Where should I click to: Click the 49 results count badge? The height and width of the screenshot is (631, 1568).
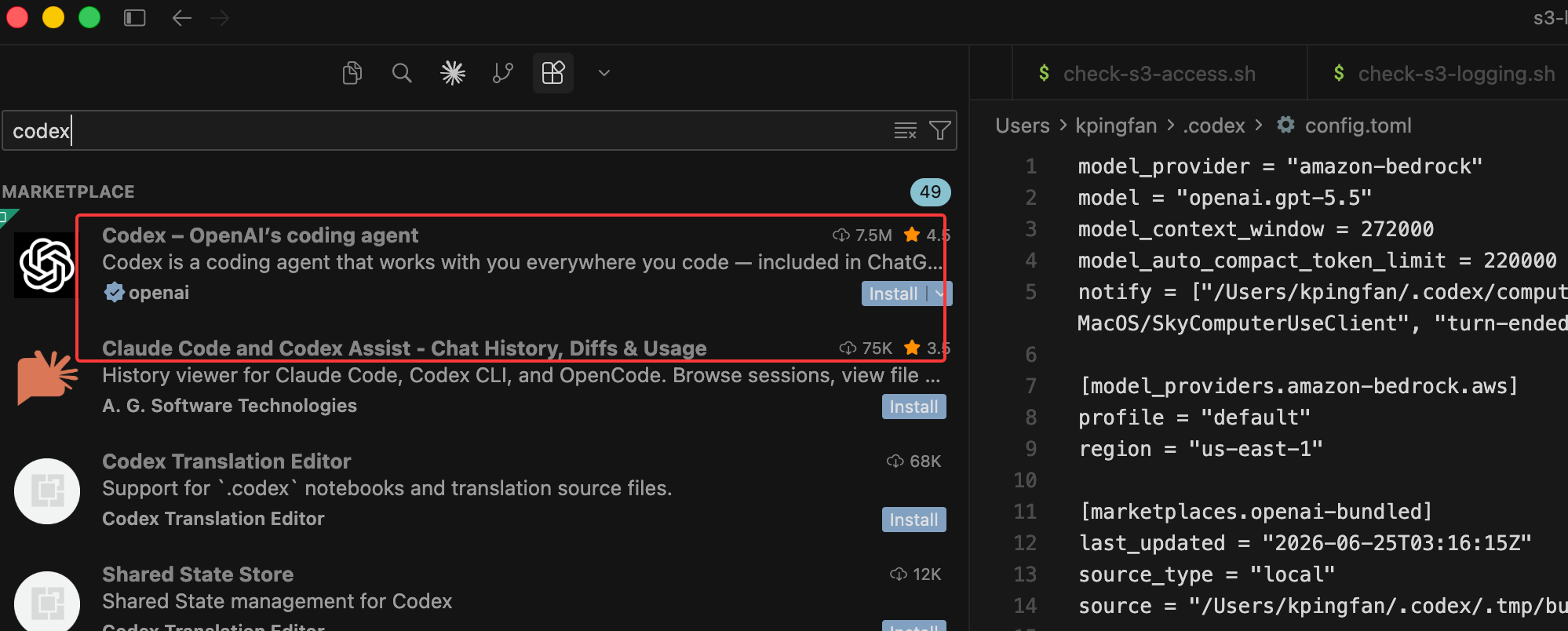click(x=930, y=191)
